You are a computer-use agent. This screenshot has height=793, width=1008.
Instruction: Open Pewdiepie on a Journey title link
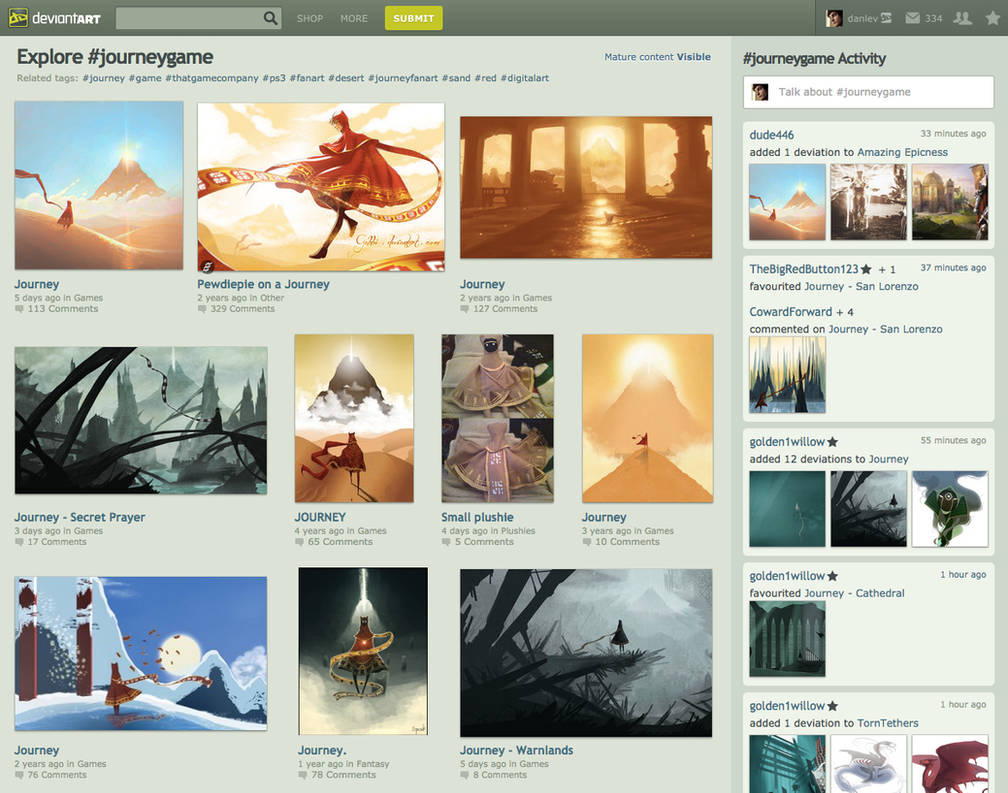click(x=263, y=284)
